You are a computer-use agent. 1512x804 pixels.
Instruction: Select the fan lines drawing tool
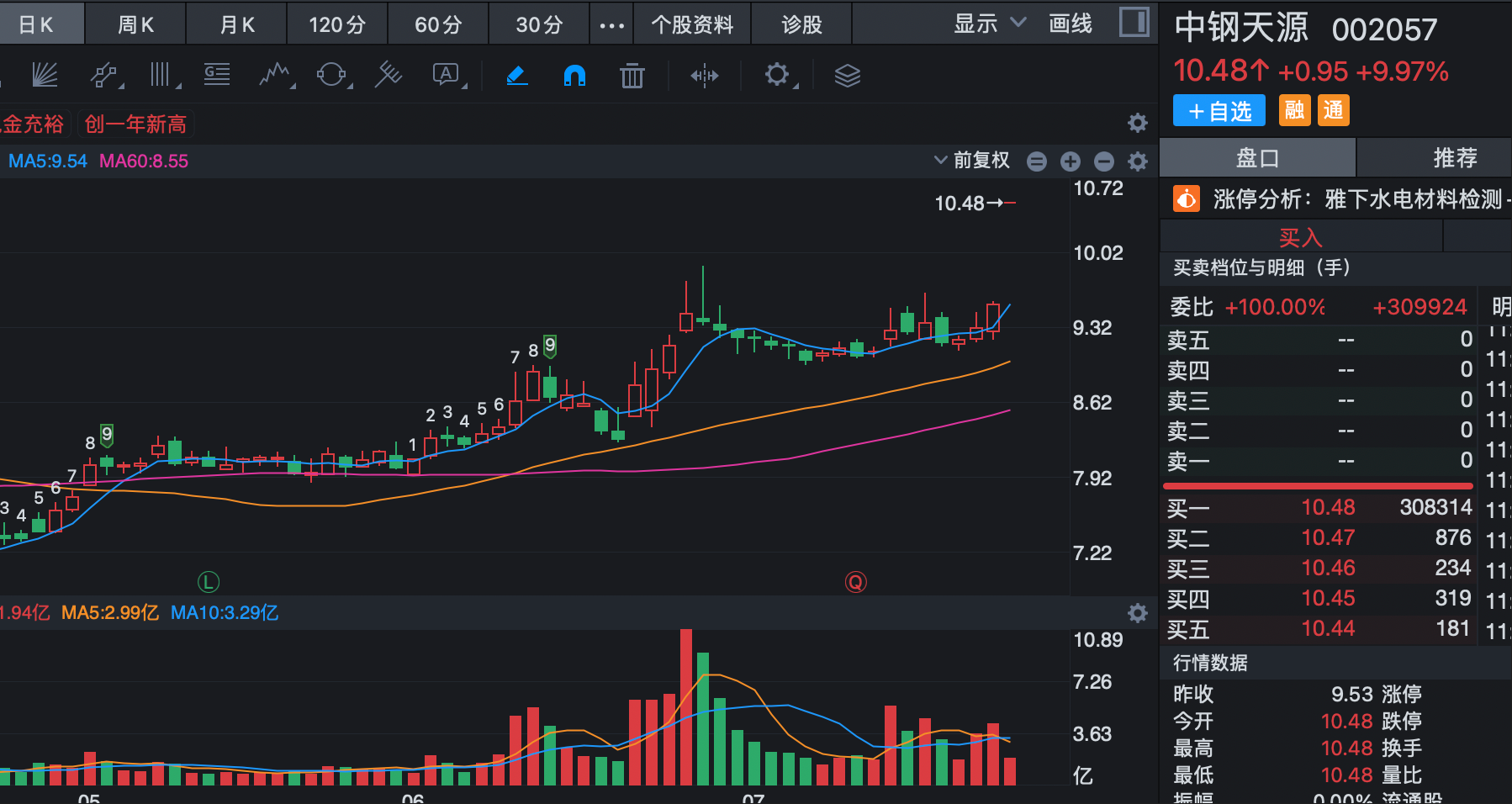click(45, 76)
